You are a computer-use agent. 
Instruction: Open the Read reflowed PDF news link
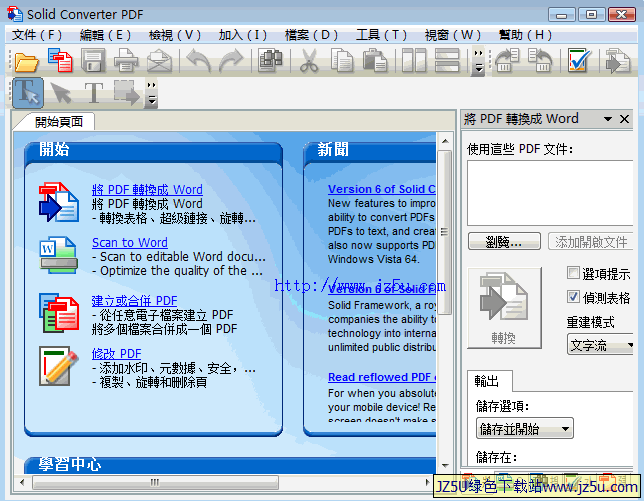[x=382, y=377]
